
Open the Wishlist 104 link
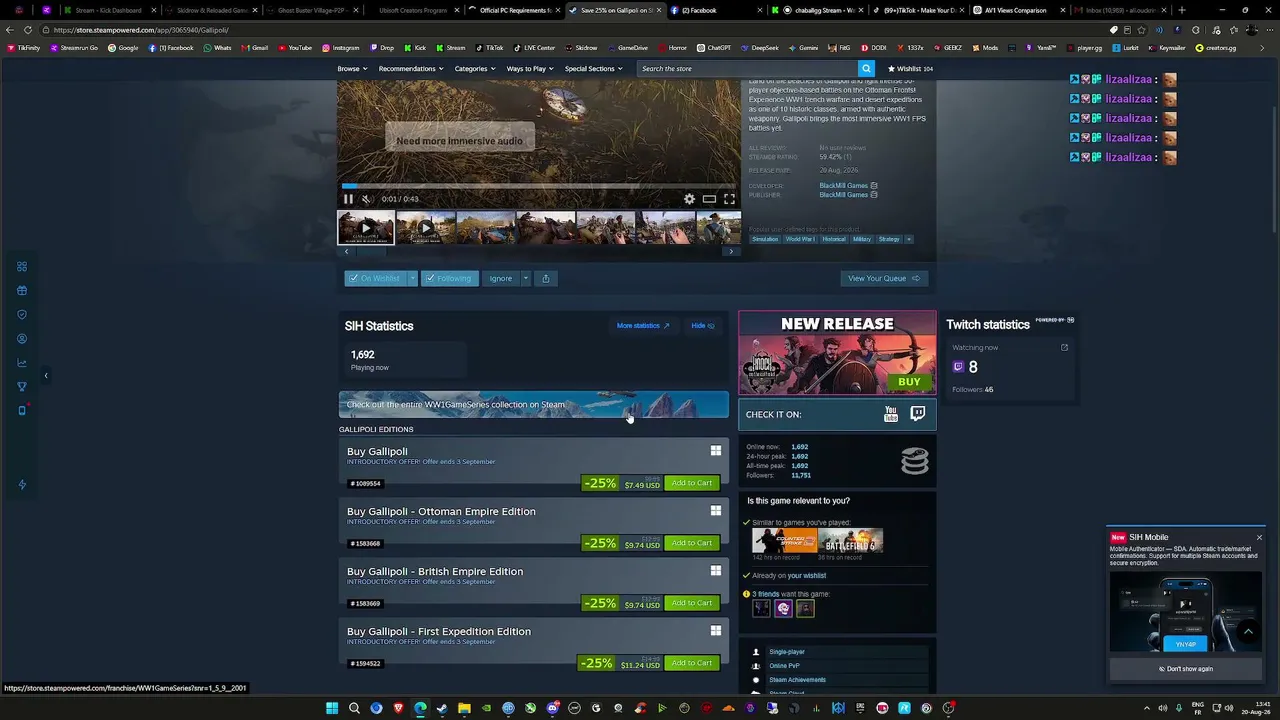pos(910,69)
